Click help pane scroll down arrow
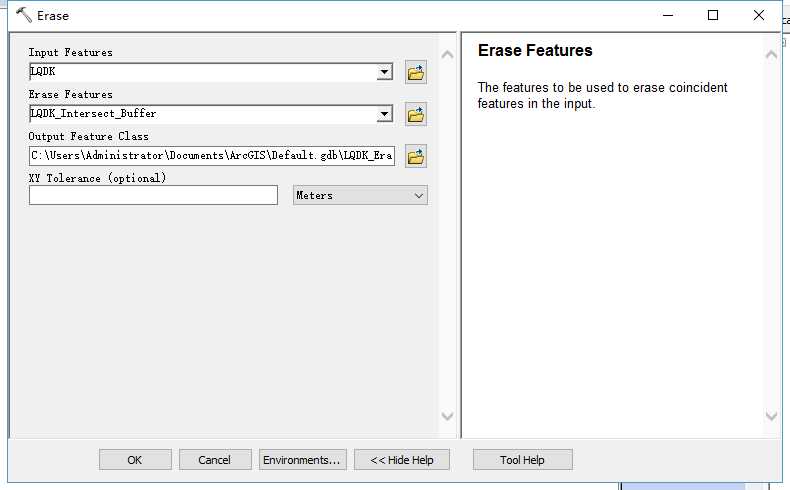 pos(771,416)
